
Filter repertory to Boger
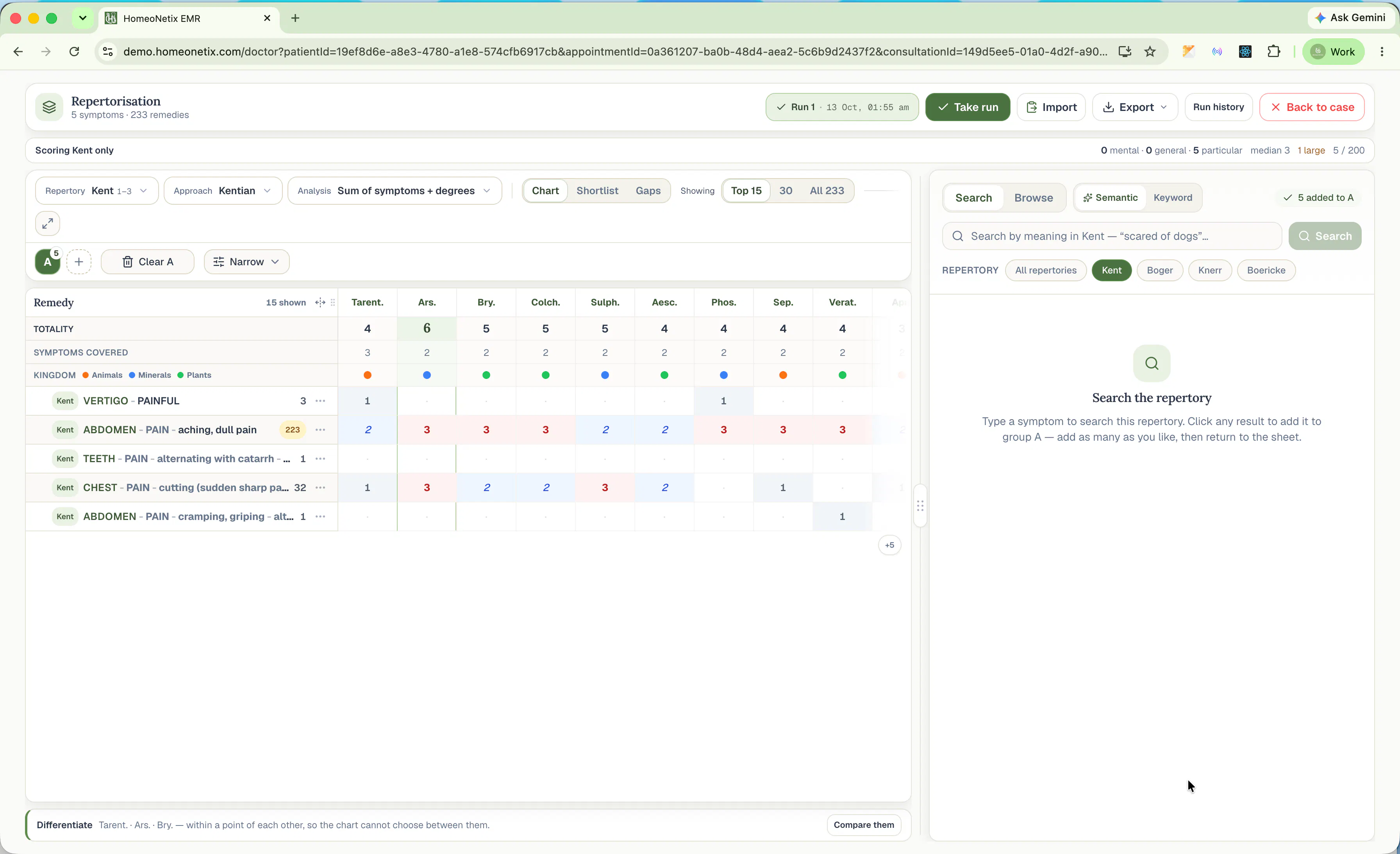point(1160,270)
